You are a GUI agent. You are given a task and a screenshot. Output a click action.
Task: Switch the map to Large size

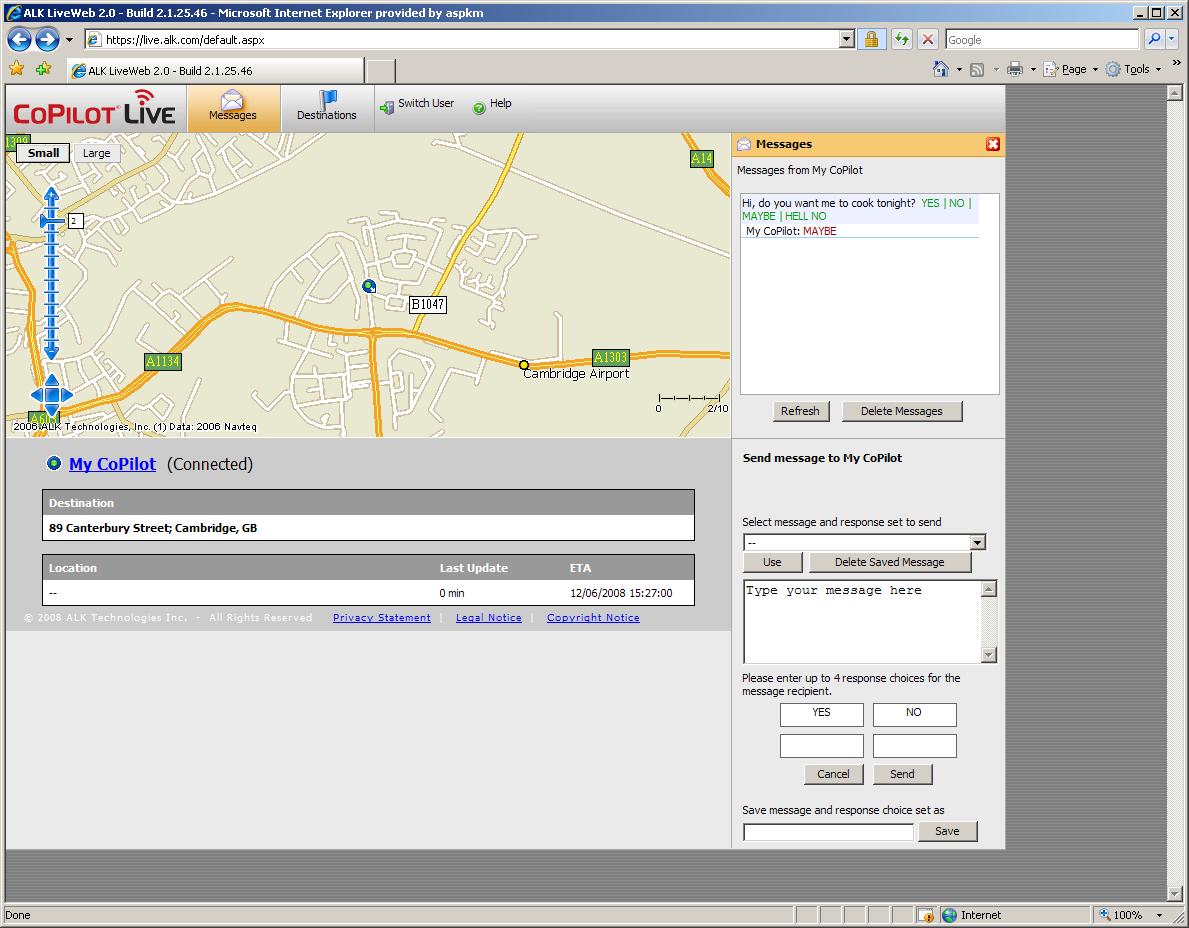click(x=96, y=153)
